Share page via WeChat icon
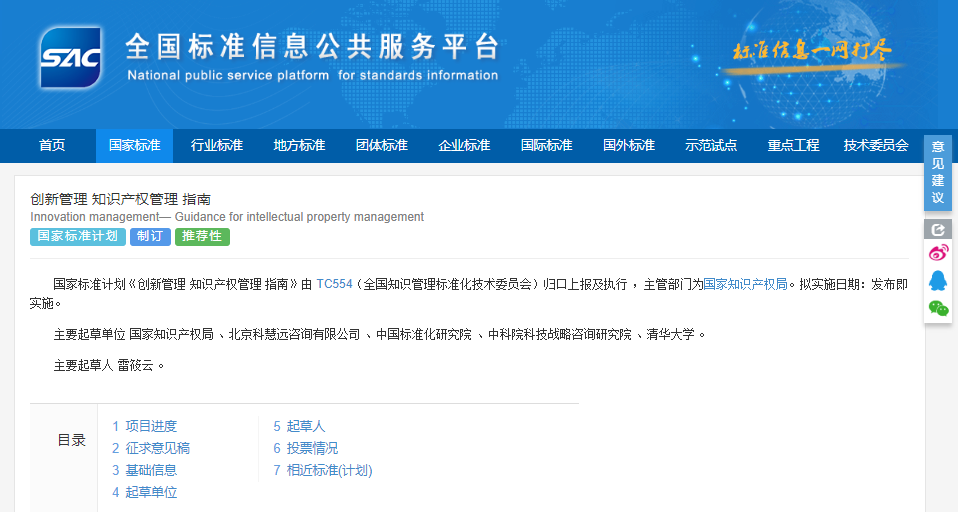Image resolution: width=958 pixels, height=512 pixels. [x=938, y=308]
